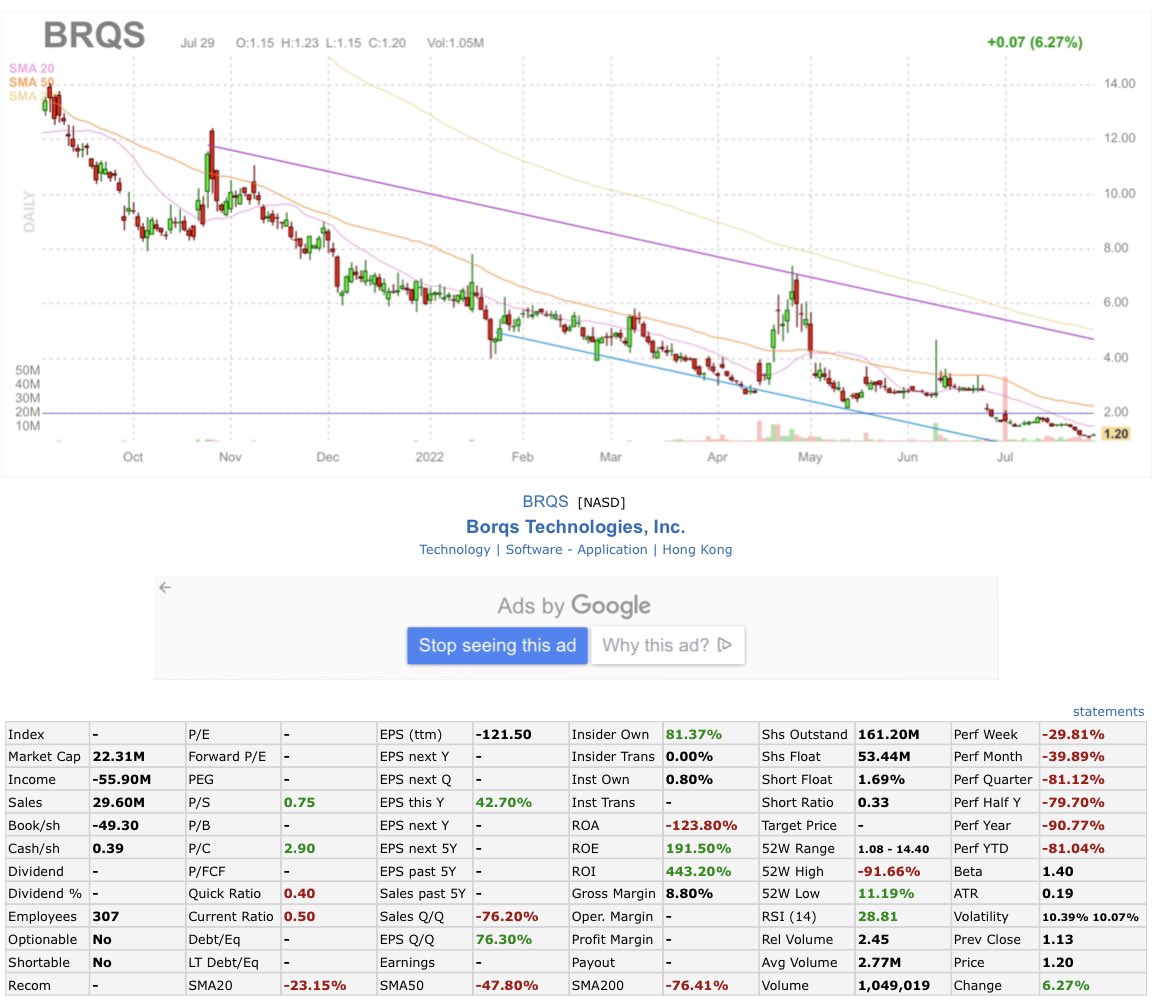Click the Market Cap label
The height and width of the screenshot is (1008, 1170).
click(x=44, y=757)
